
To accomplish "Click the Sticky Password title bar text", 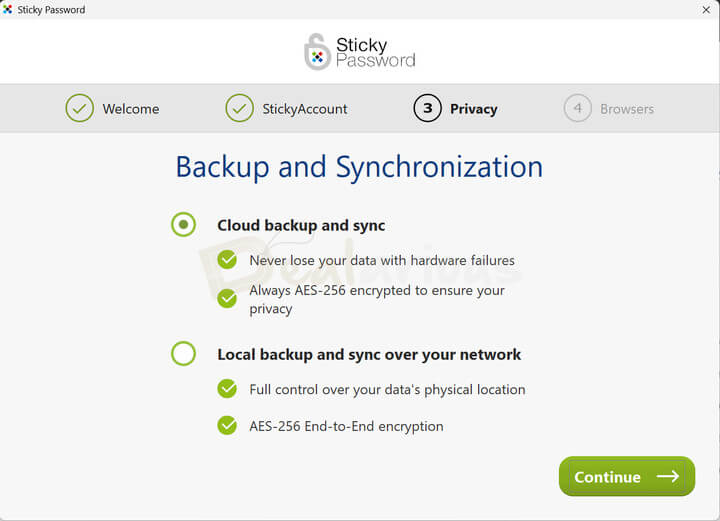I will pyautogui.click(x=51, y=10).
